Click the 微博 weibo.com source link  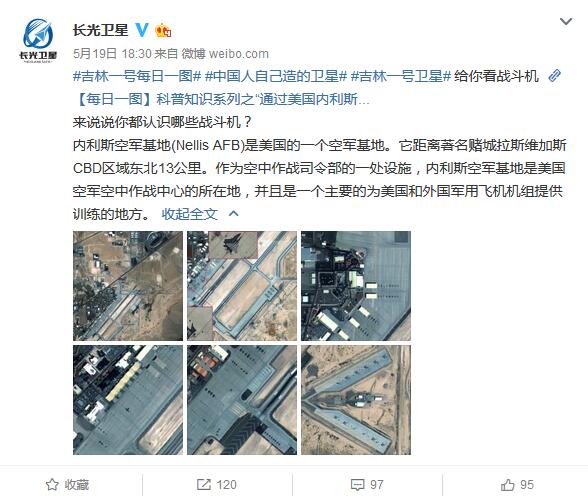click(225, 54)
